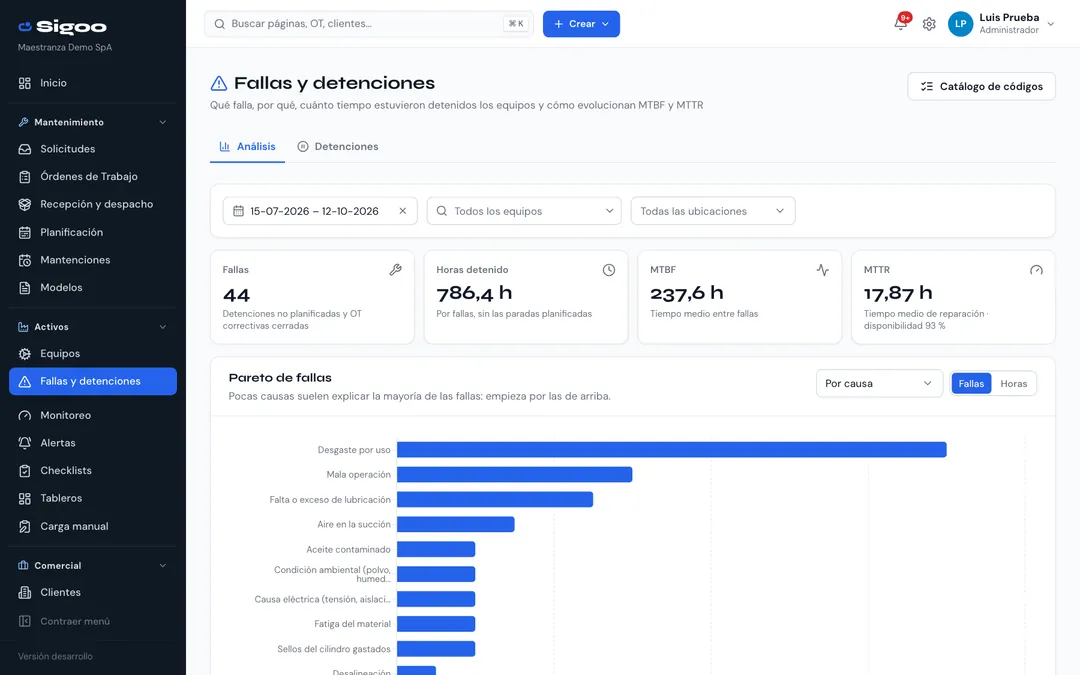Screen dimensions: 1080x675
Task: Click the Desgaste por uso bar
Action: coord(672,450)
